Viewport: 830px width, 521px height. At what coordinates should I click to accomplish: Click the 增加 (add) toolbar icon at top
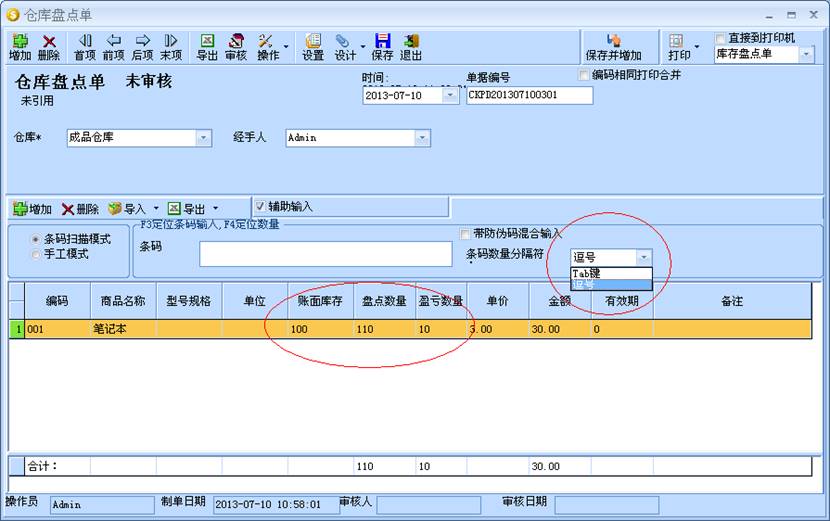20,47
